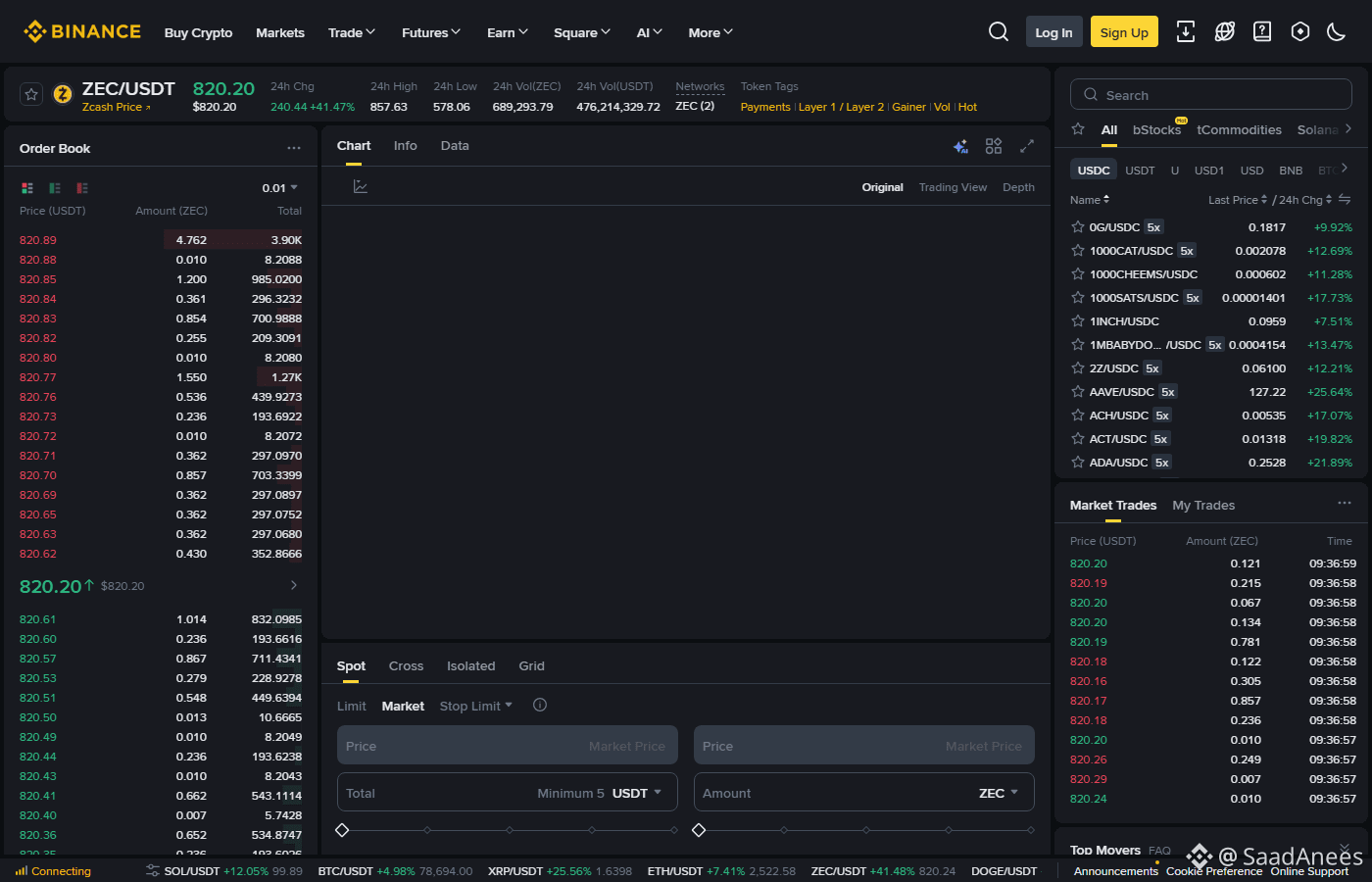Favorite the ADA/USDC pair star
1372x882 pixels.
(x=1078, y=462)
